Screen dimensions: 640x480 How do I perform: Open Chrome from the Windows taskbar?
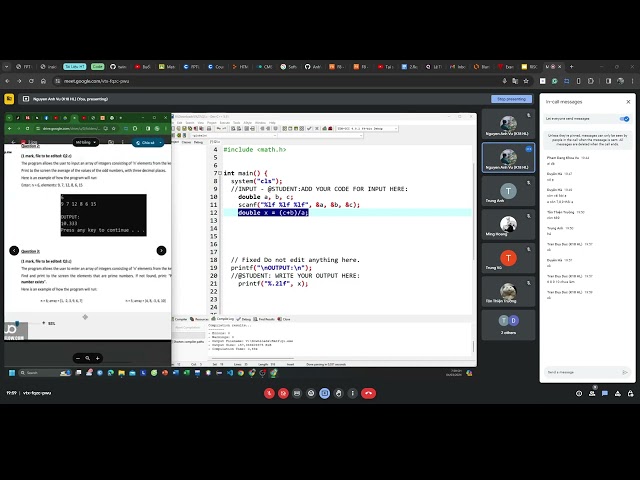pos(241,373)
